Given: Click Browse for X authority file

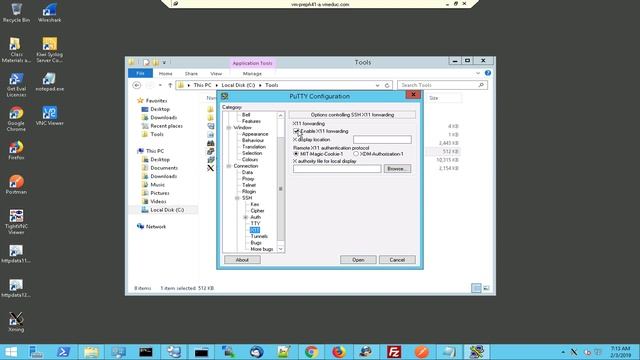Looking at the screenshot, I should pos(397,169).
